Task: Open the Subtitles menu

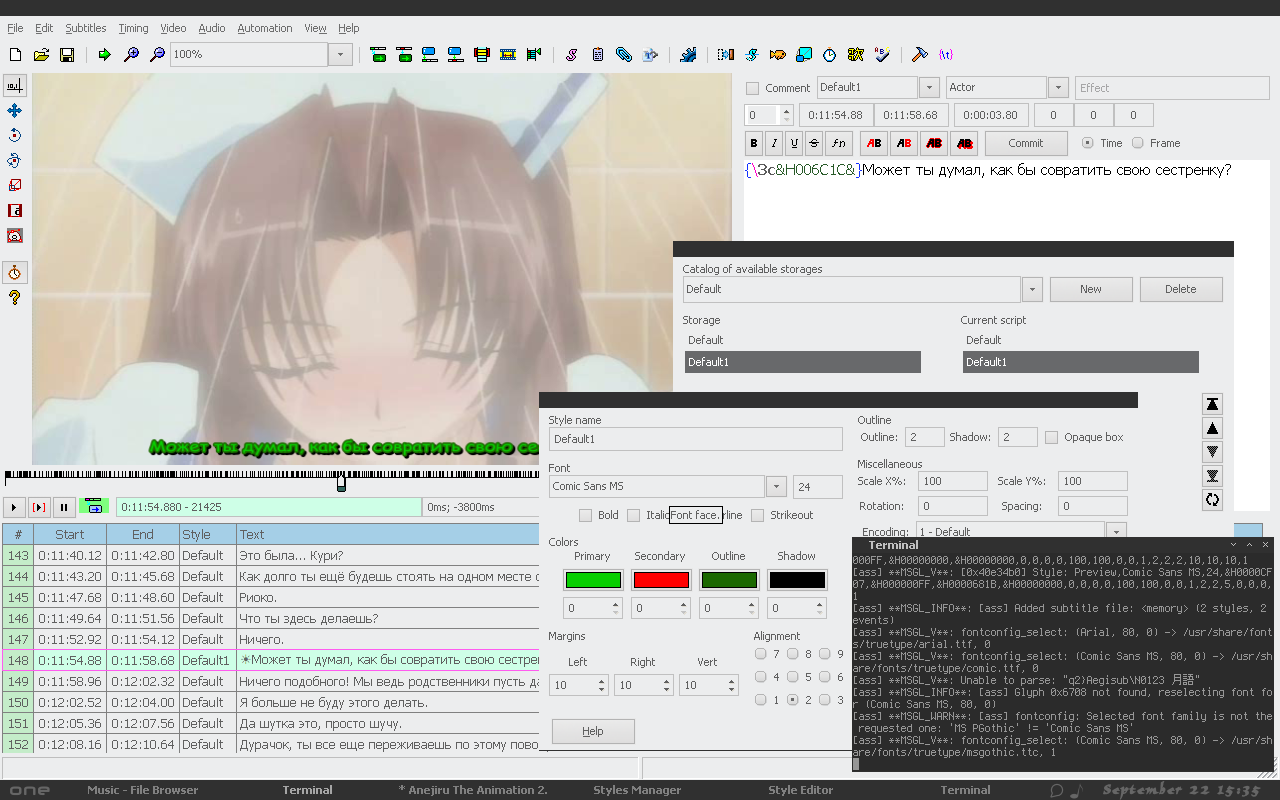Action: pyautogui.click(x=86, y=28)
